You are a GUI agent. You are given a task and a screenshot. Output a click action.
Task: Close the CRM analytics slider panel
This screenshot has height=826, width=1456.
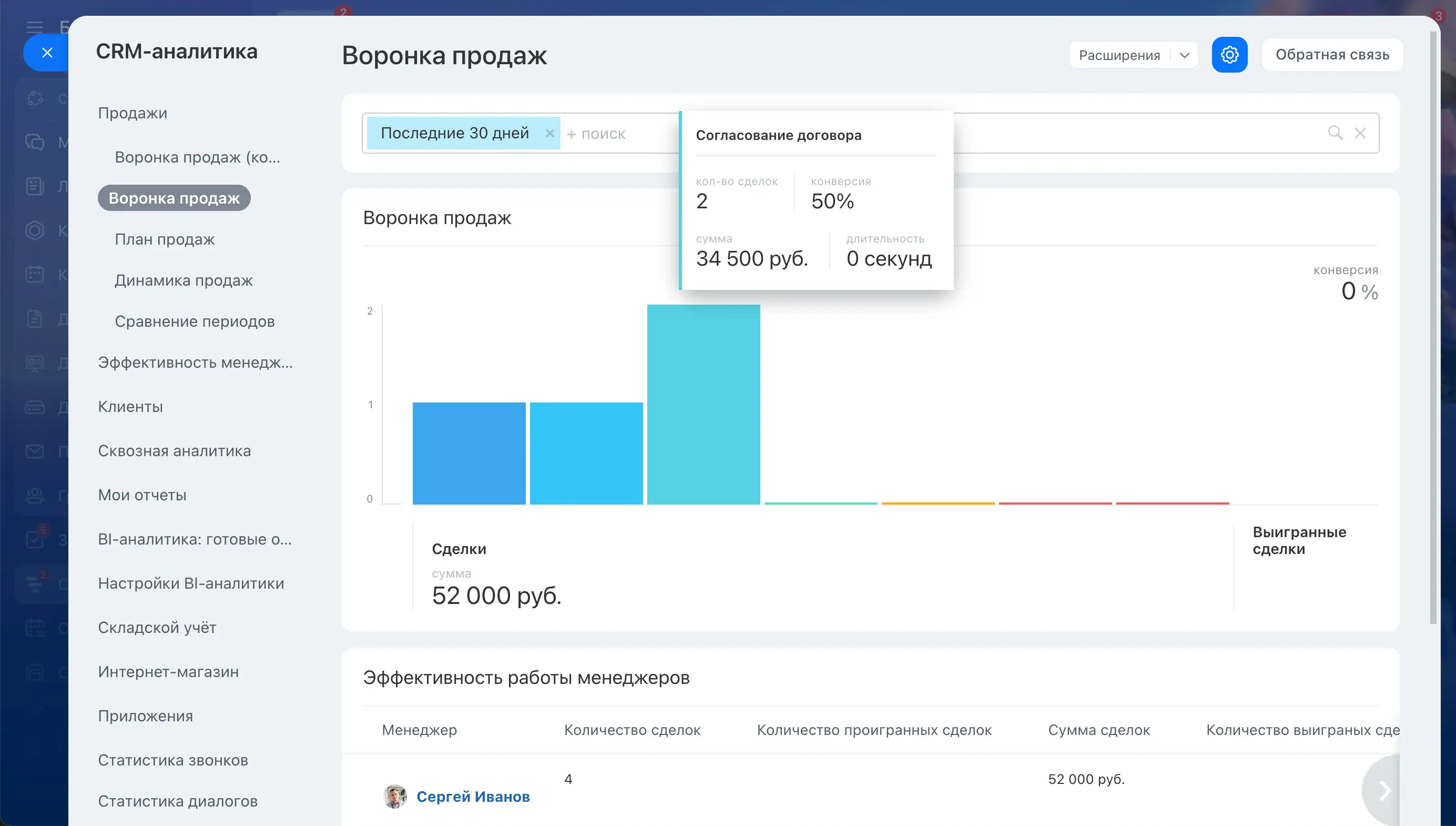click(x=47, y=53)
